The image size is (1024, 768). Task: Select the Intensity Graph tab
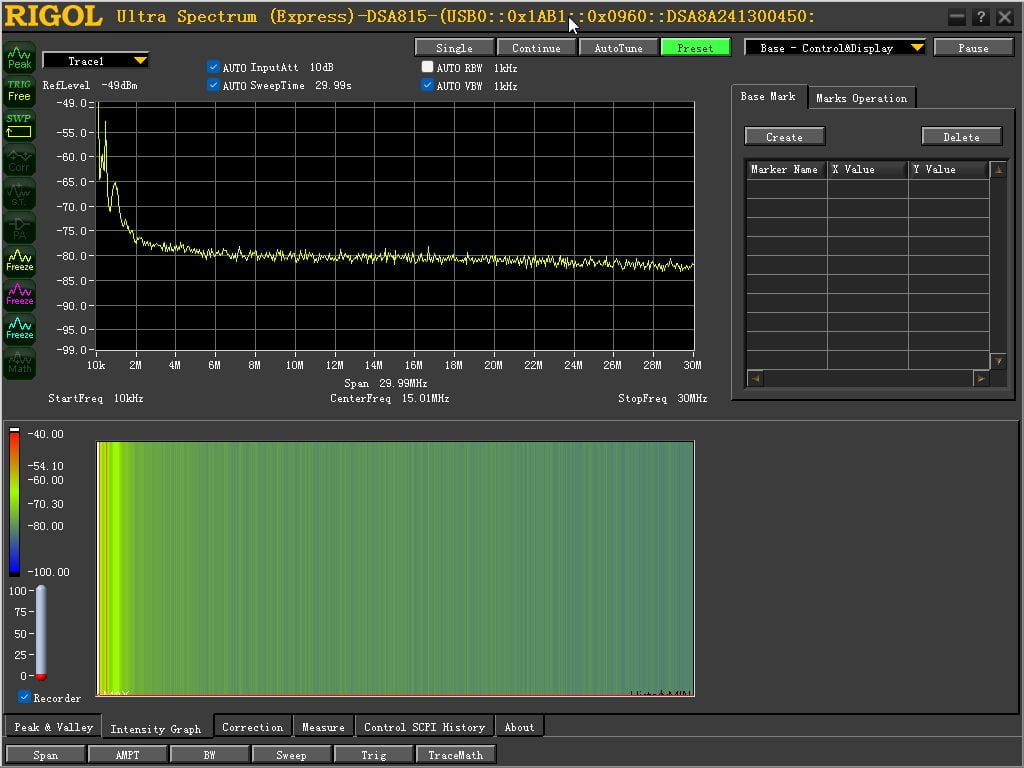[155, 729]
